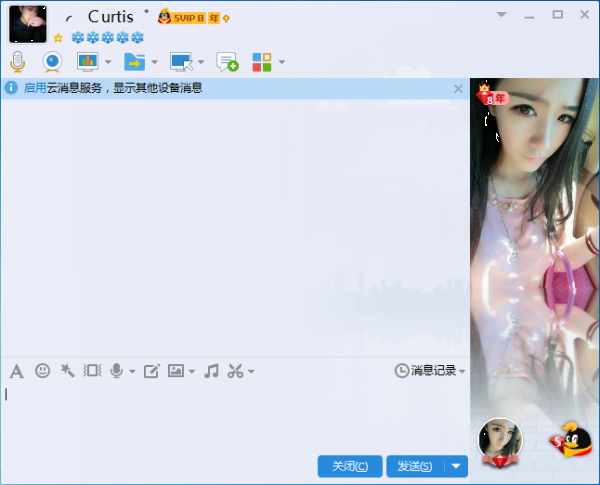Expand the send file dropdown arrow
600x485 pixels.
(155, 62)
